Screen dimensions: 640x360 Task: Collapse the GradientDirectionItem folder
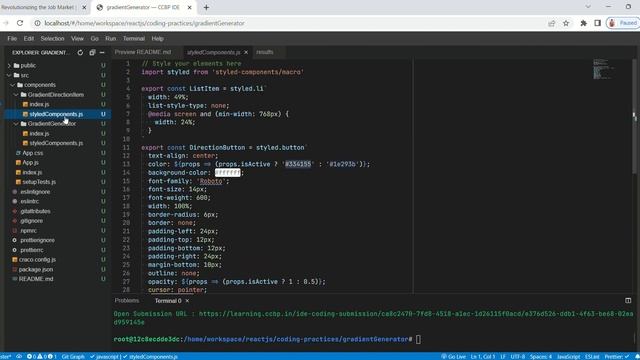click(56, 95)
